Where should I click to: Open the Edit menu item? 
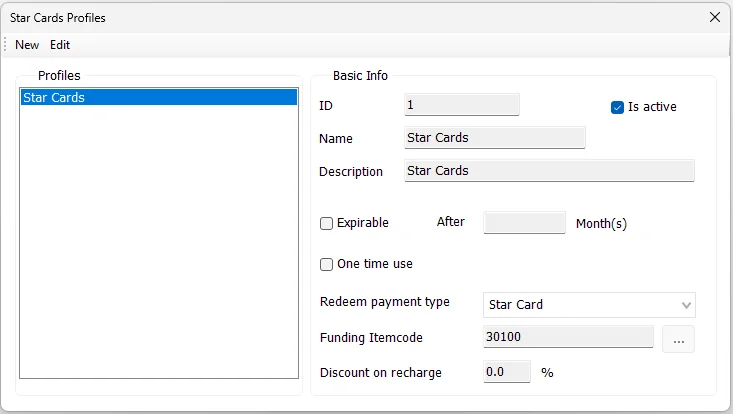pyautogui.click(x=60, y=45)
